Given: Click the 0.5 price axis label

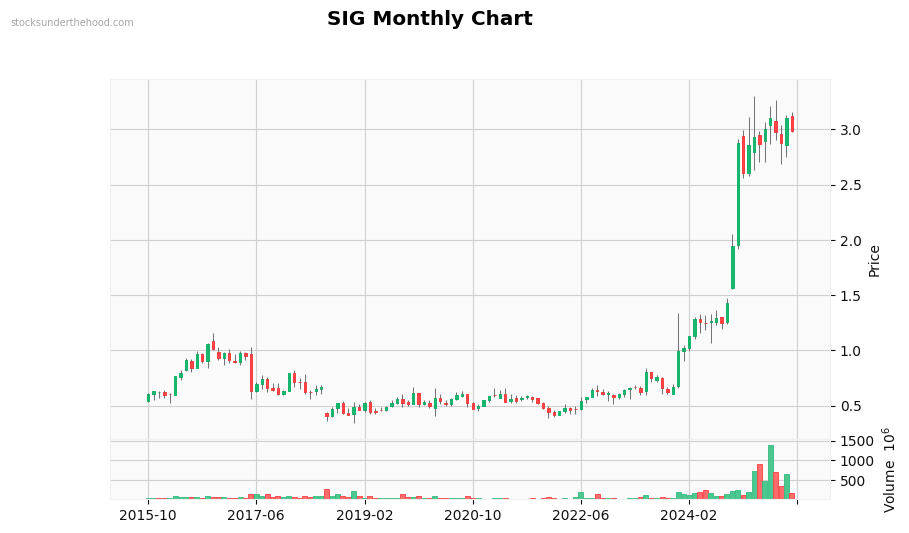Looking at the screenshot, I should pos(850,406).
